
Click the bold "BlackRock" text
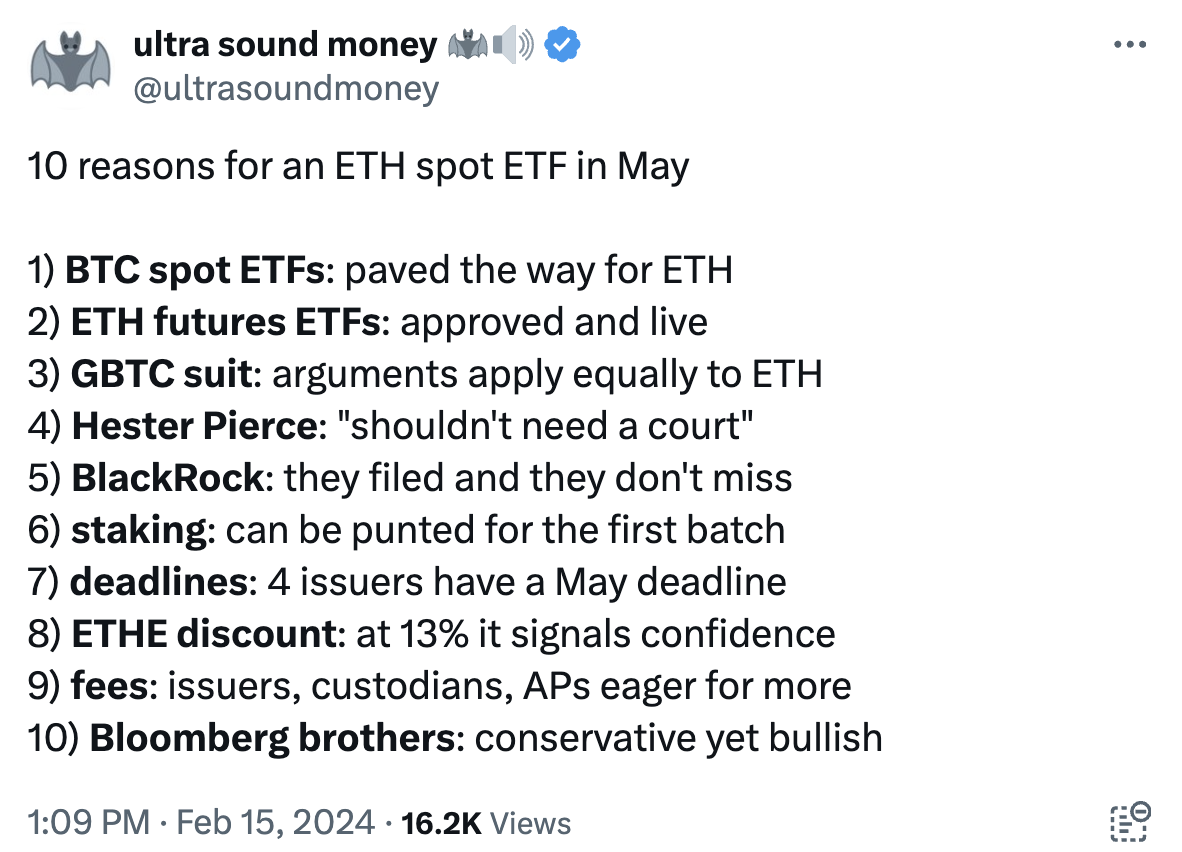pyautogui.click(x=168, y=477)
